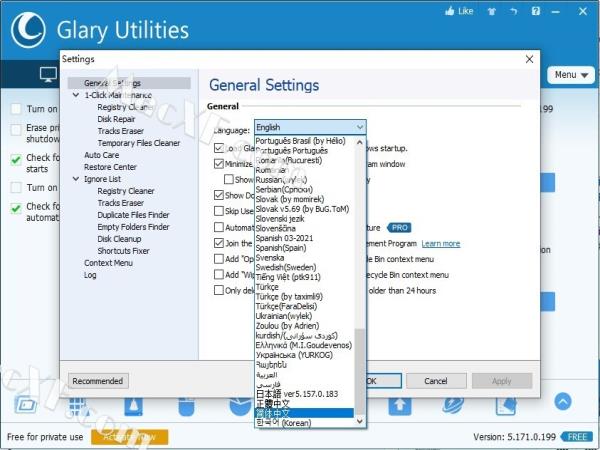The height and width of the screenshot is (450, 600).
Task: Click the circular up-chevron icon at bottom right
Action: point(562,401)
